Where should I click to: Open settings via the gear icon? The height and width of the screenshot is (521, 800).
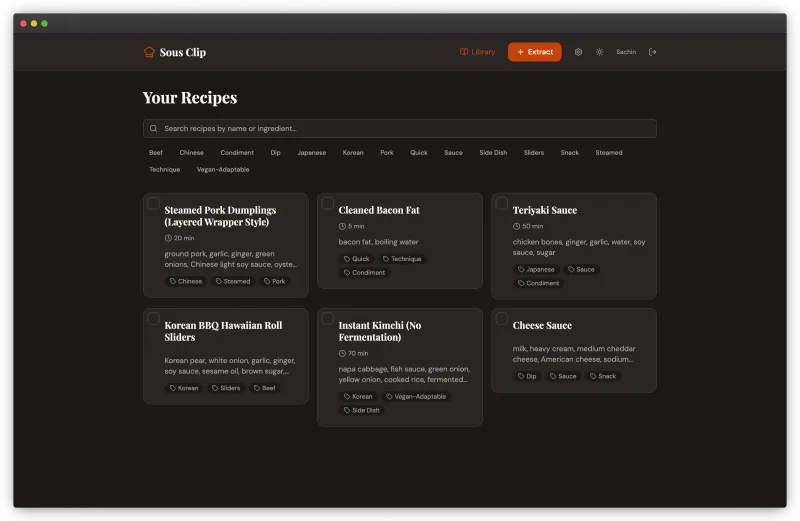pos(578,52)
